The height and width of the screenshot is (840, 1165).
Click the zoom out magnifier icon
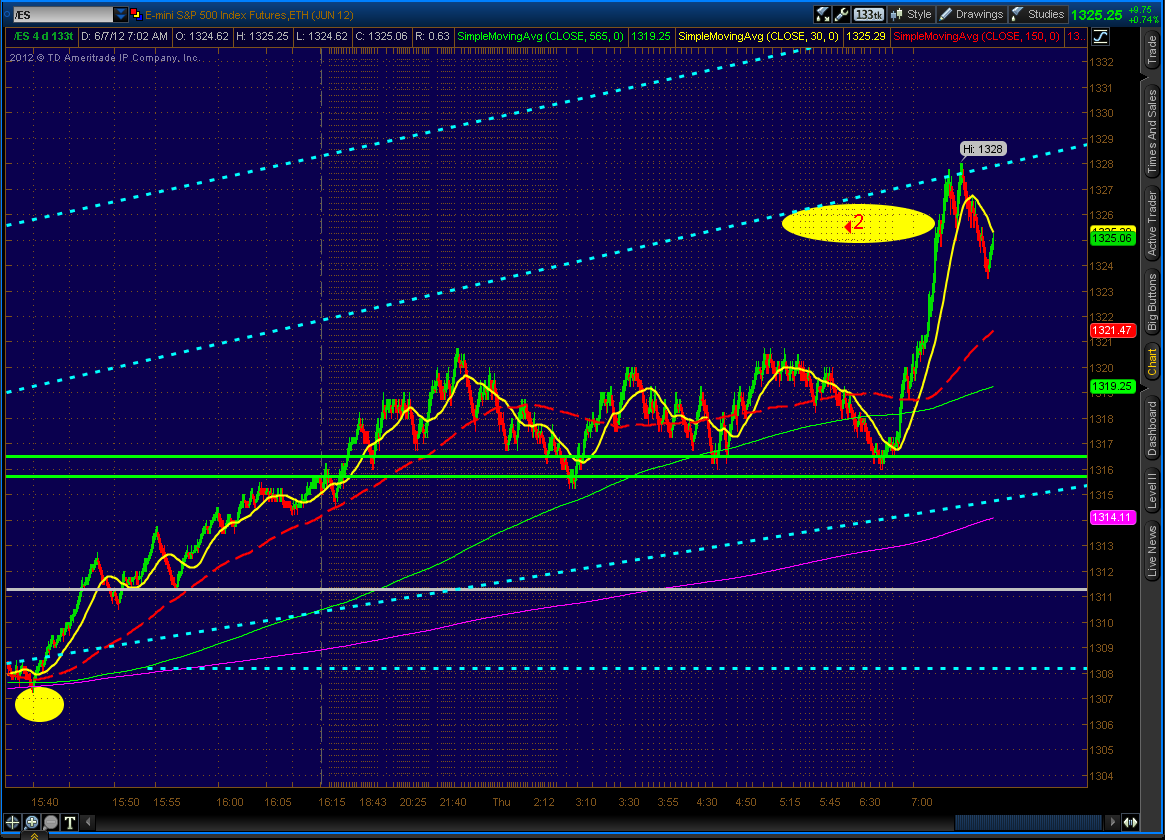[51, 822]
